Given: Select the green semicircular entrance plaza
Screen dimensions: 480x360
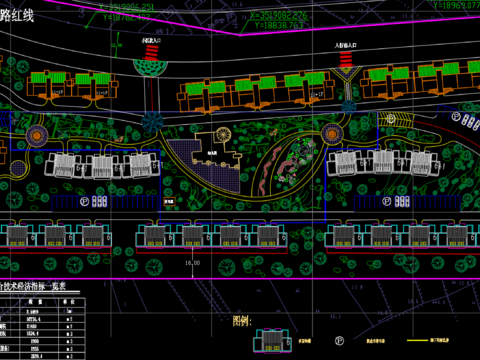Looking at the screenshot, I should pyautogui.click(x=150, y=68).
